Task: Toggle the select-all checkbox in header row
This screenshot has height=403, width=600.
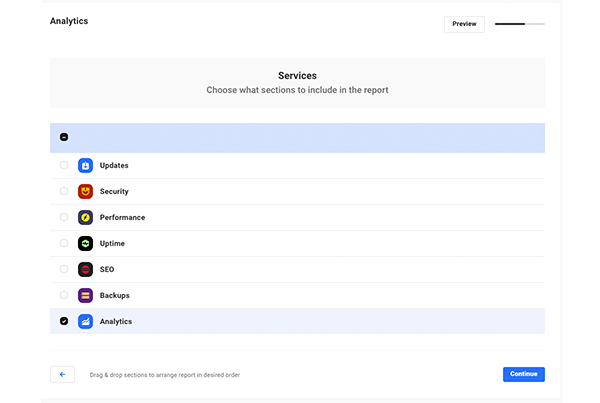Action: point(64,137)
